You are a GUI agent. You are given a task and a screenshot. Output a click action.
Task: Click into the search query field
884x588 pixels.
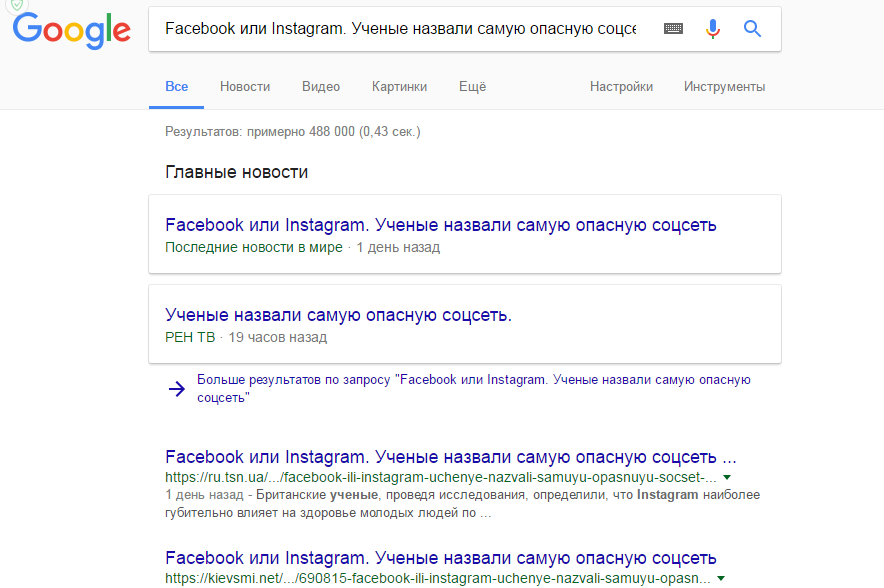click(x=400, y=29)
